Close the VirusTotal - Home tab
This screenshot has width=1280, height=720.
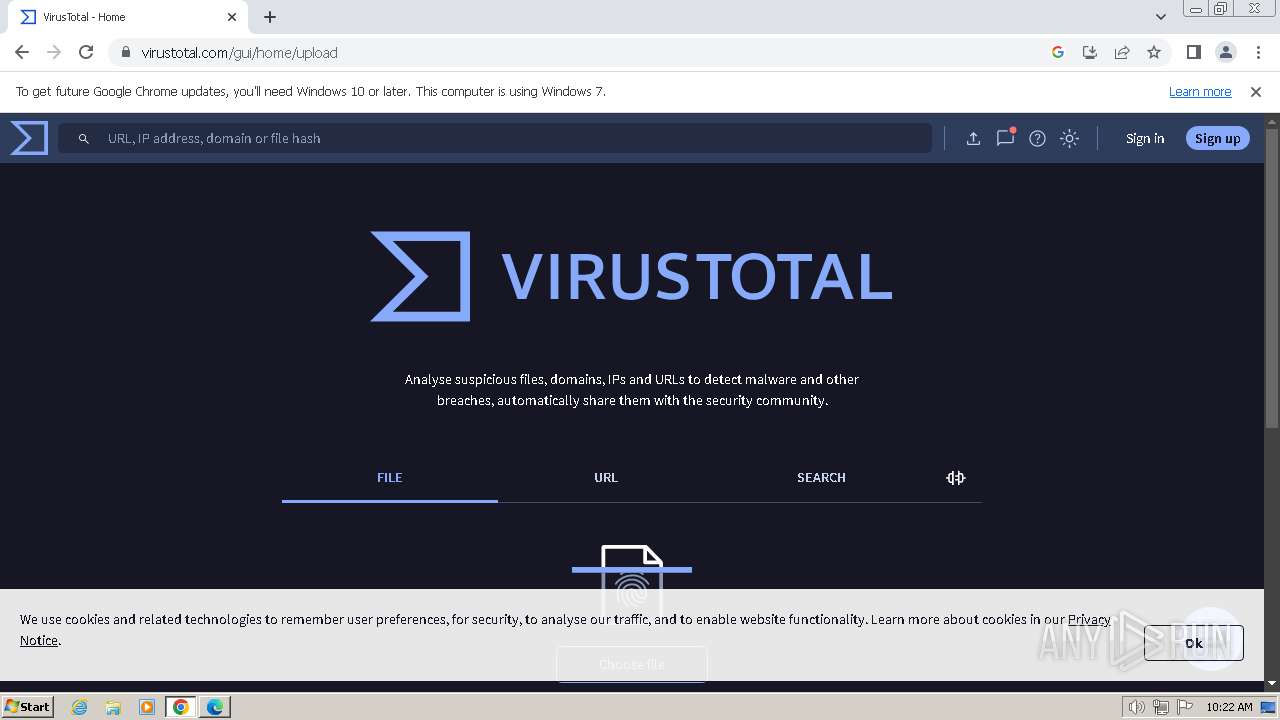pyautogui.click(x=232, y=17)
